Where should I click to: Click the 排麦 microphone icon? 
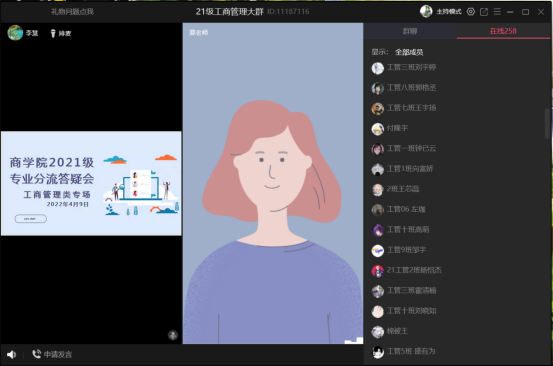coord(53,33)
